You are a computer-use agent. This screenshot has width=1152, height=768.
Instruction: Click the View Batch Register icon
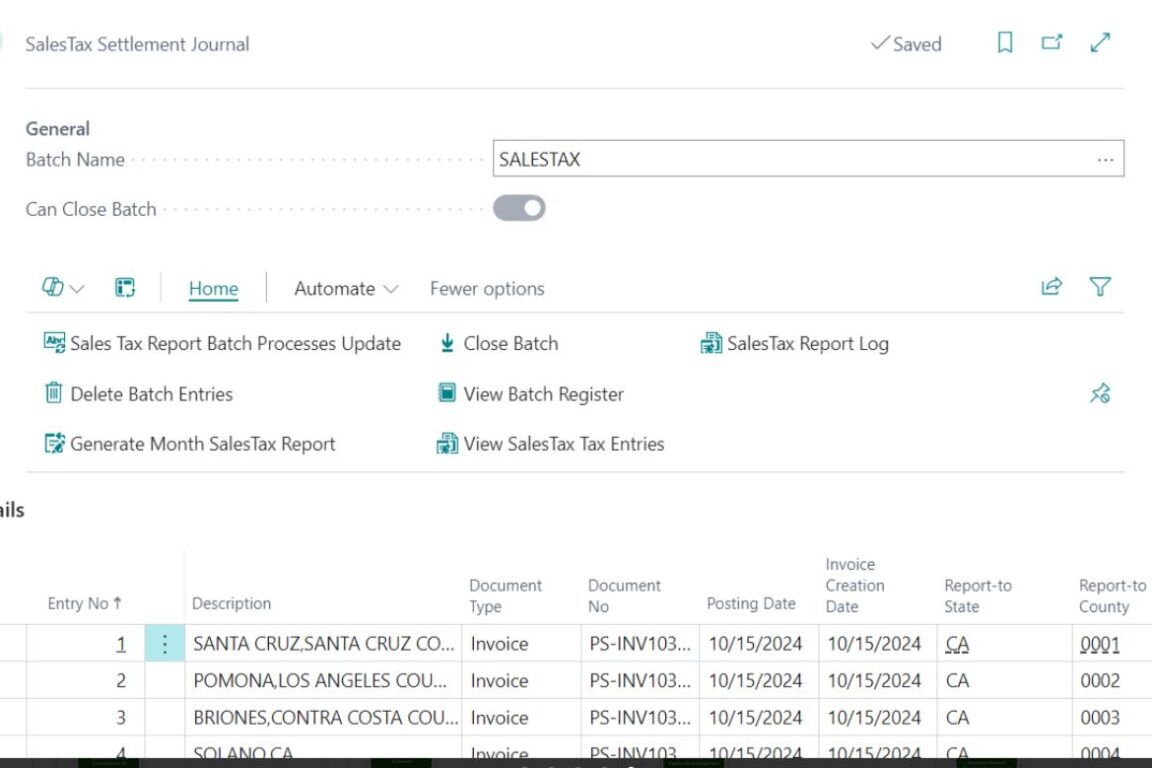(x=446, y=393)
